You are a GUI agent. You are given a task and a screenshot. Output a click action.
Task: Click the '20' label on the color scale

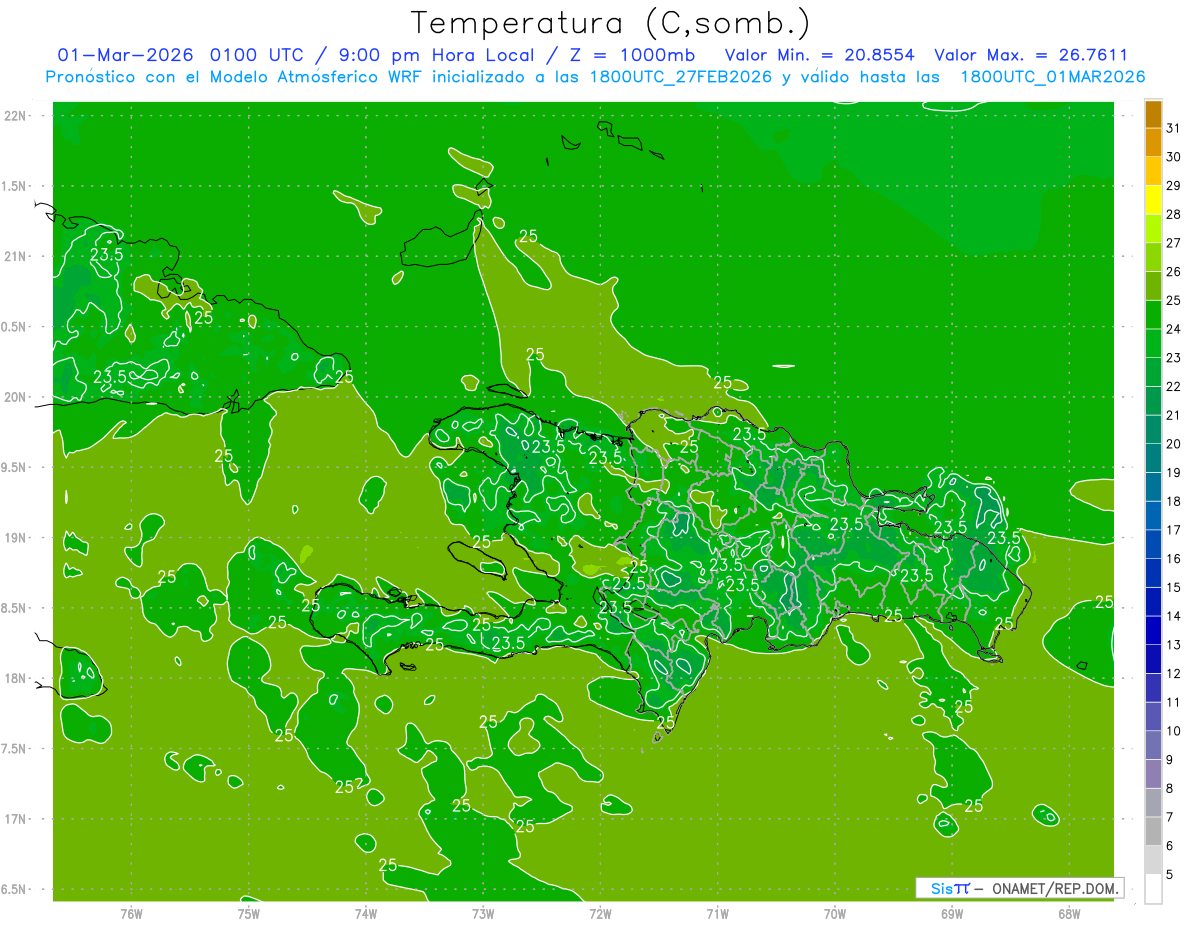click(x=1173, y=444)
